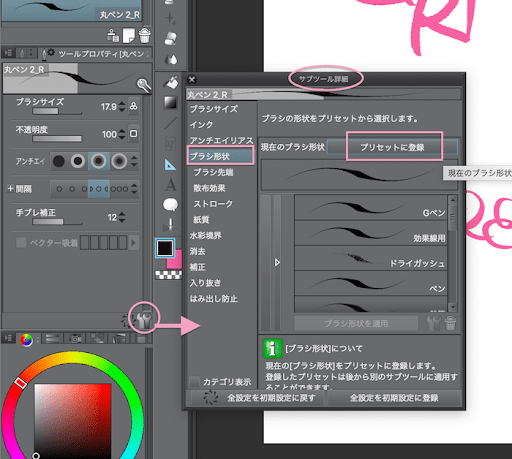Click プリセットに登録 button
The width and height of the screenshot is (512, 459).
(x=393, y=147)
